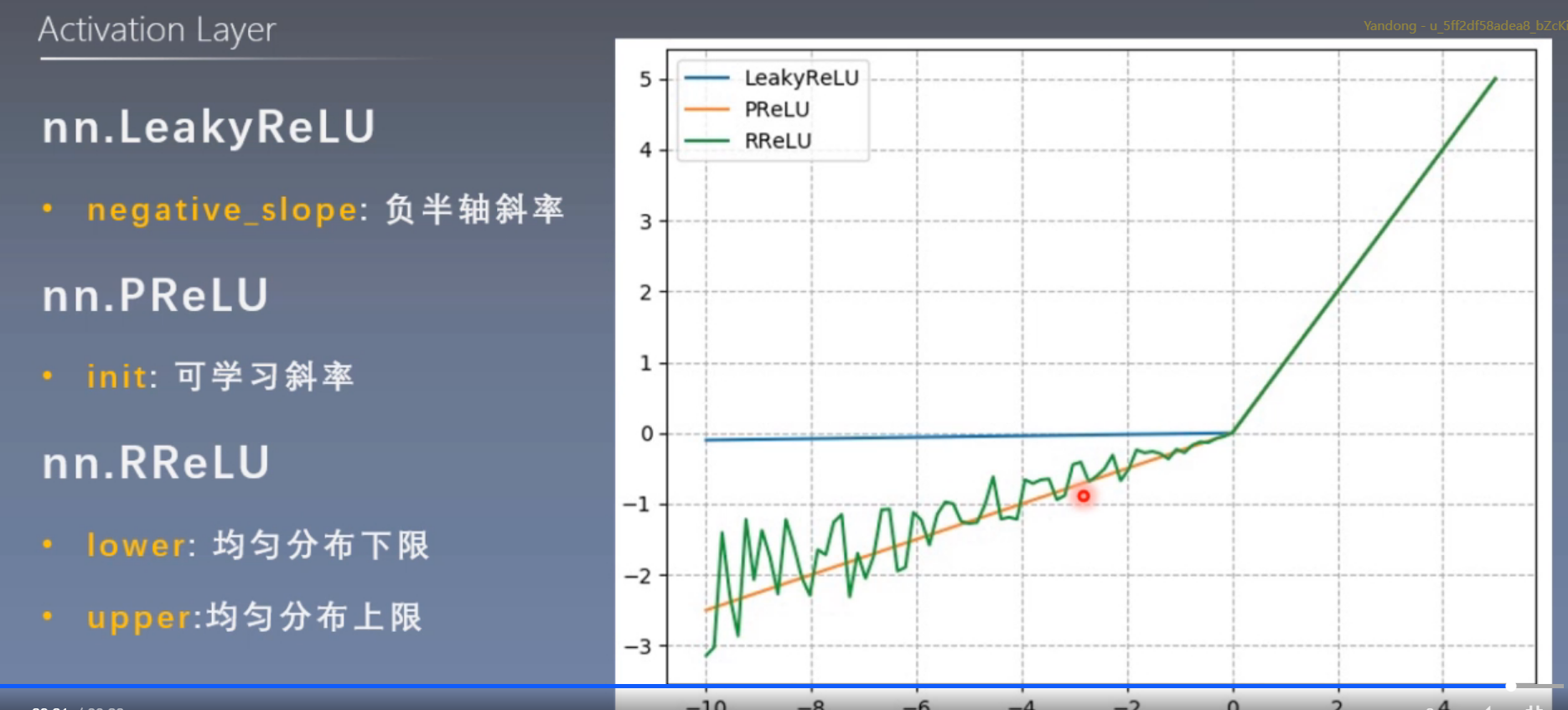This screenshot has width=1568, height=710.
Task: Seek using the blue video progress bar
Action: (x=781, y=686)
